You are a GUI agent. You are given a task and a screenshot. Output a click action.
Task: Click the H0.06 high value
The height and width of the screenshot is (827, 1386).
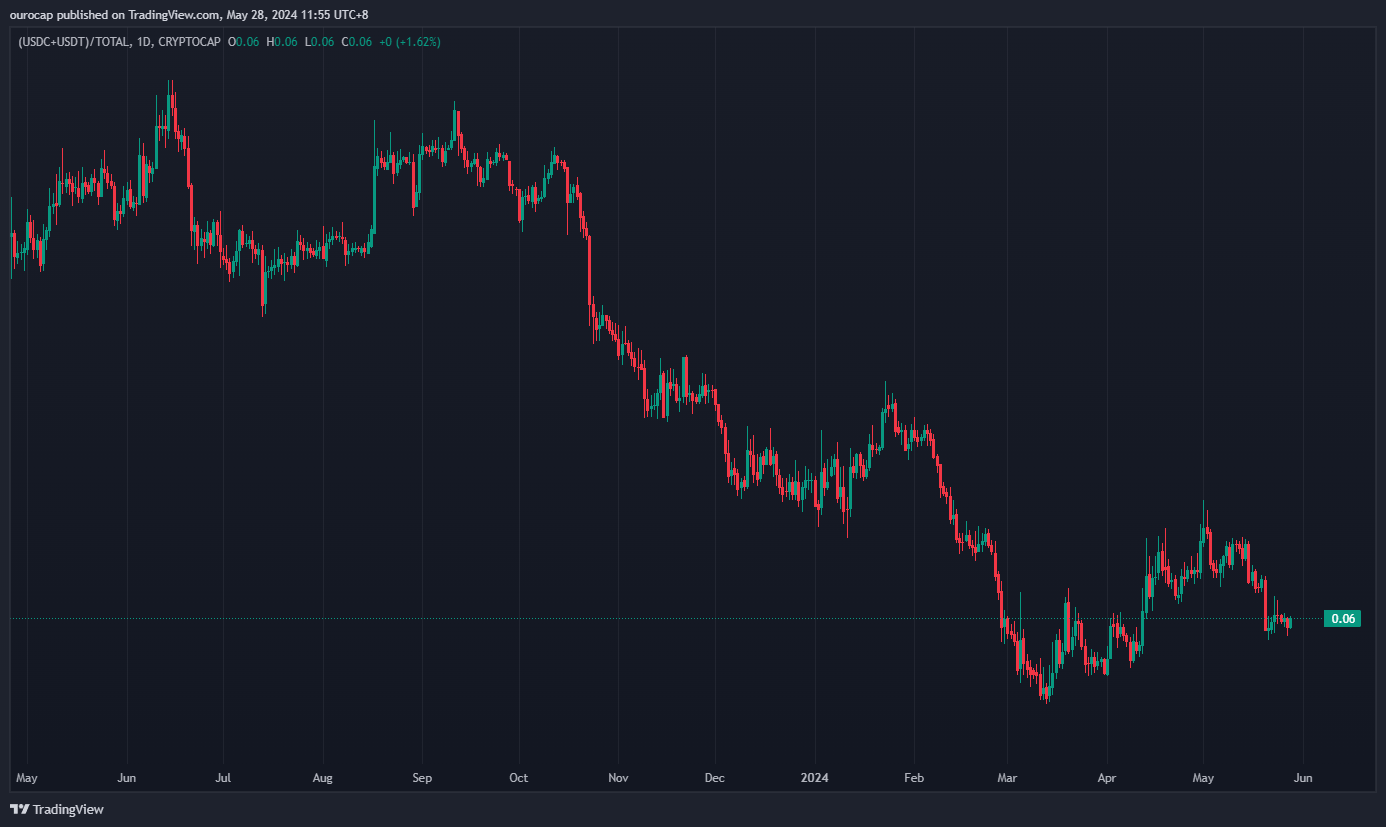(281, 42)
